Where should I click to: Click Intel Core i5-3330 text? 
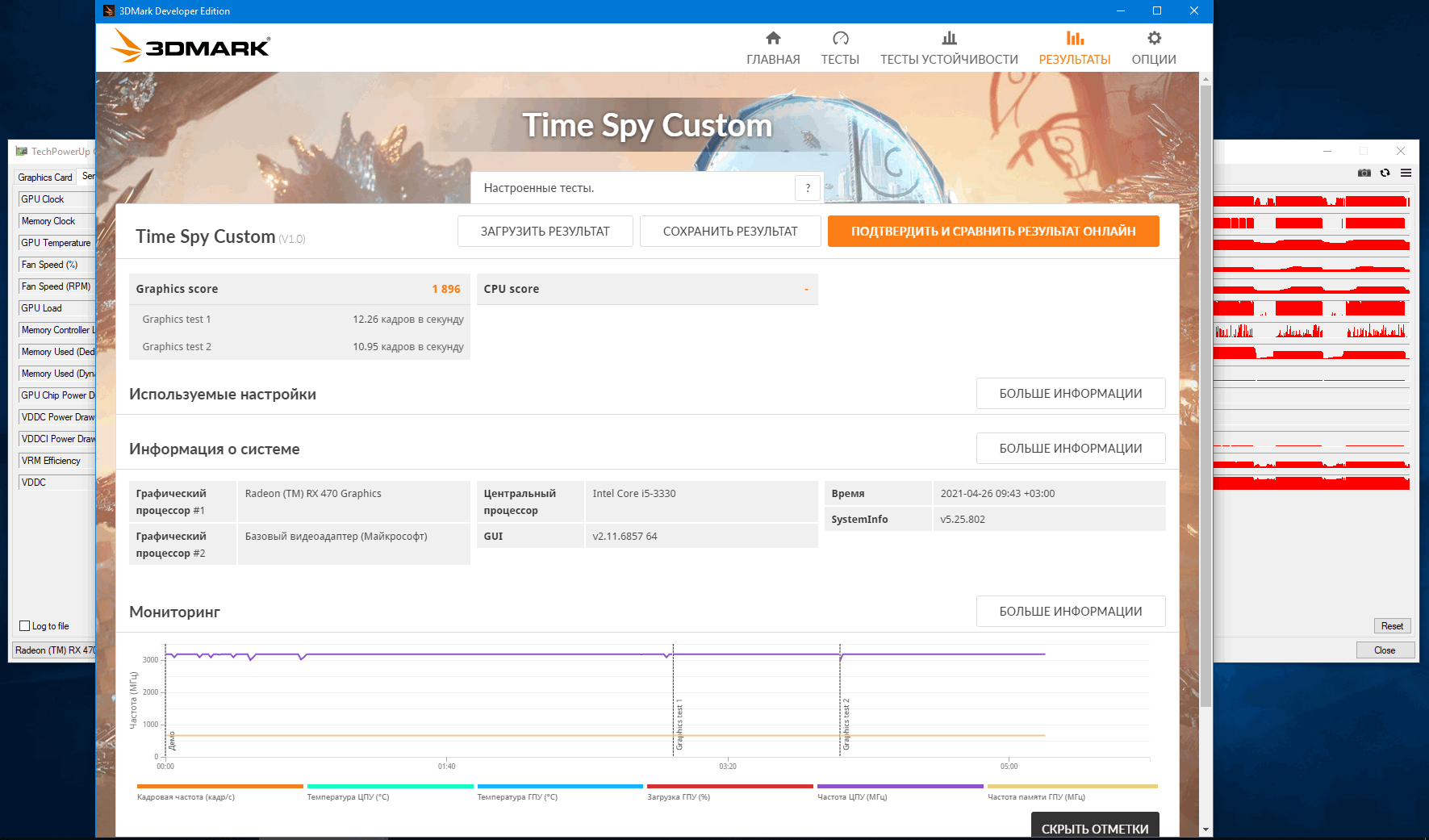(634, 494)
